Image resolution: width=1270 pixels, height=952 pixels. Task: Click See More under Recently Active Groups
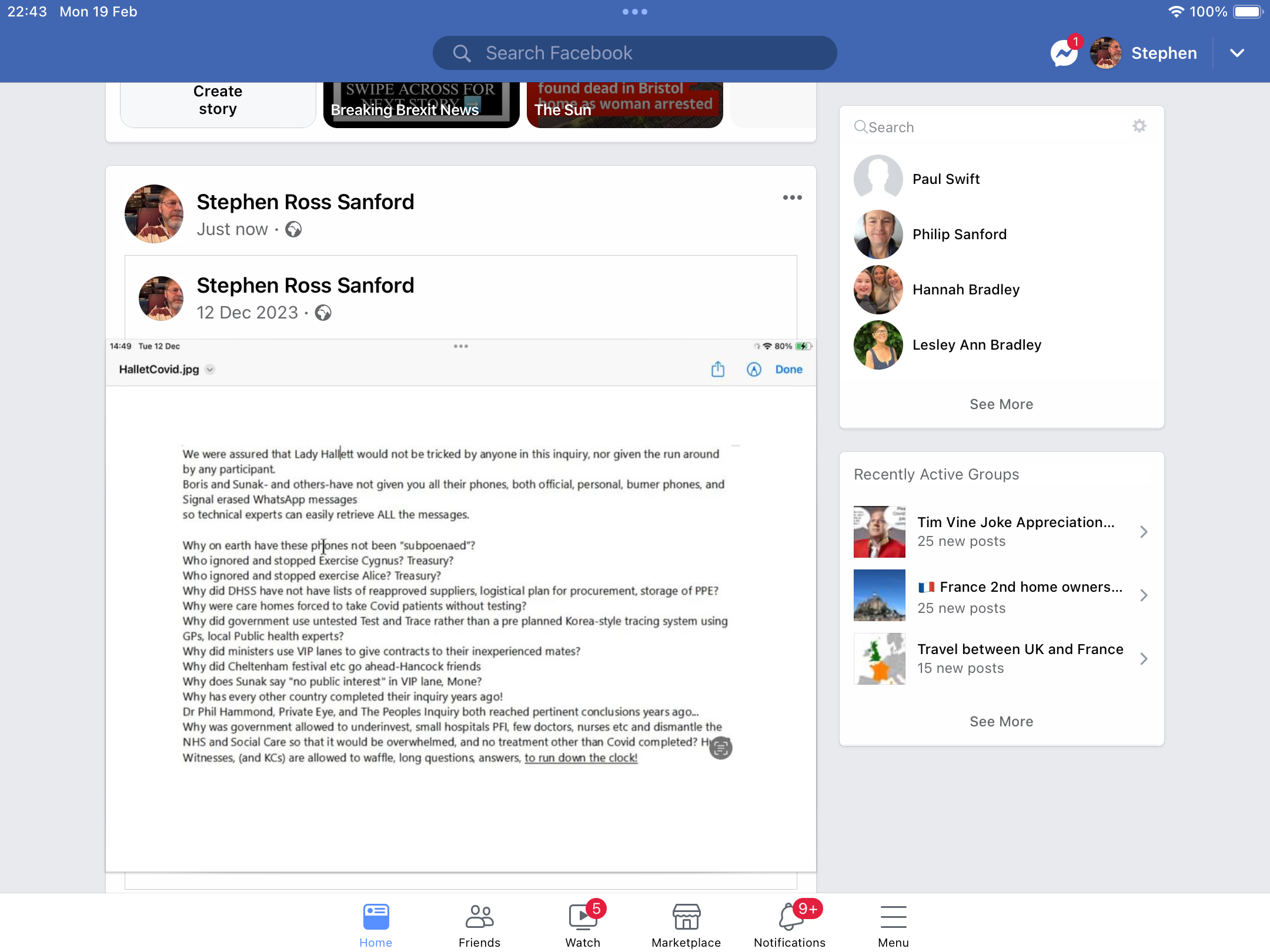[1001, 722]
